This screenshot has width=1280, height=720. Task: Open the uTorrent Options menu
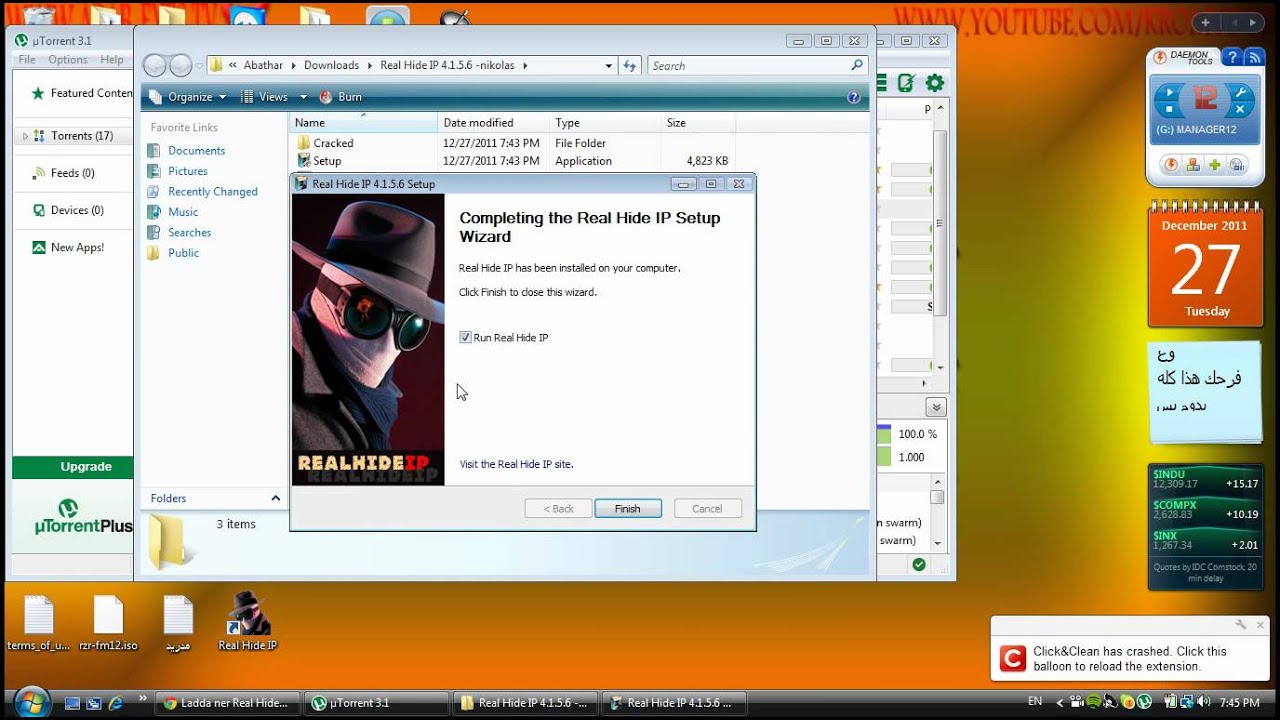coord(68,60)
